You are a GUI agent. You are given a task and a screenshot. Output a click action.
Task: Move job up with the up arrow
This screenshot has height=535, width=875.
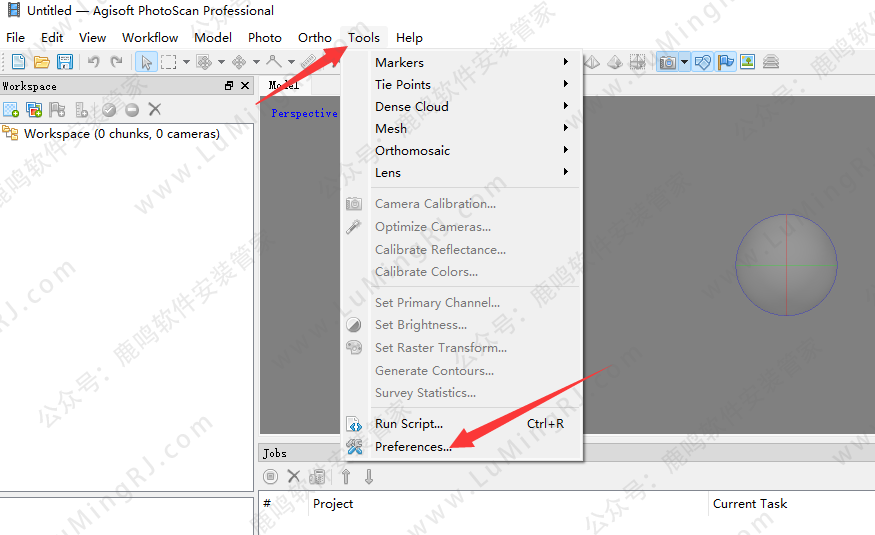(346, 476)
